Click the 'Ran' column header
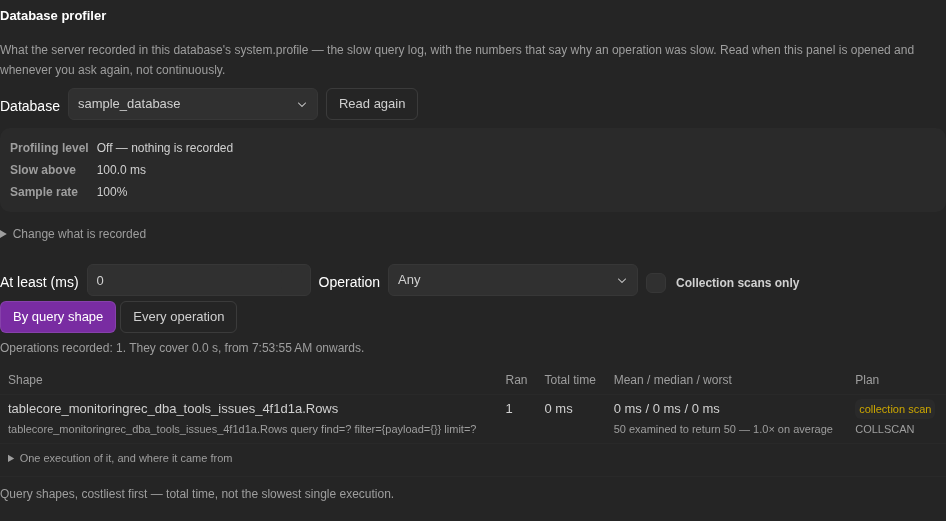Image resolution: width=946 pixels, height=521 pixels. point(516,380)
